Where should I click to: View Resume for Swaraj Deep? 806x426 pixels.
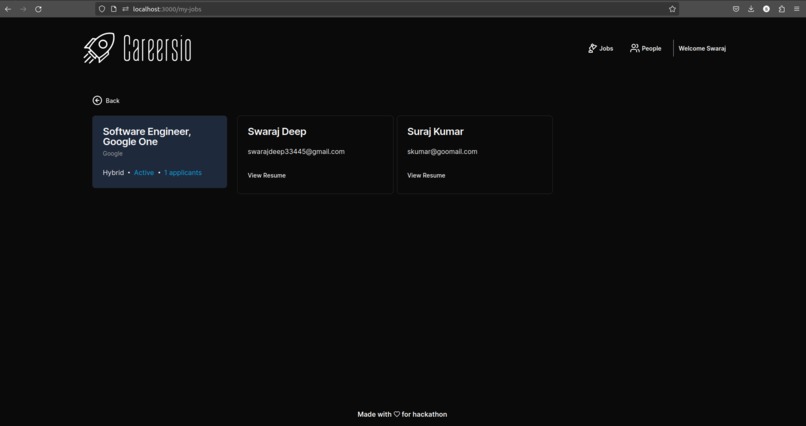(267, 175)
